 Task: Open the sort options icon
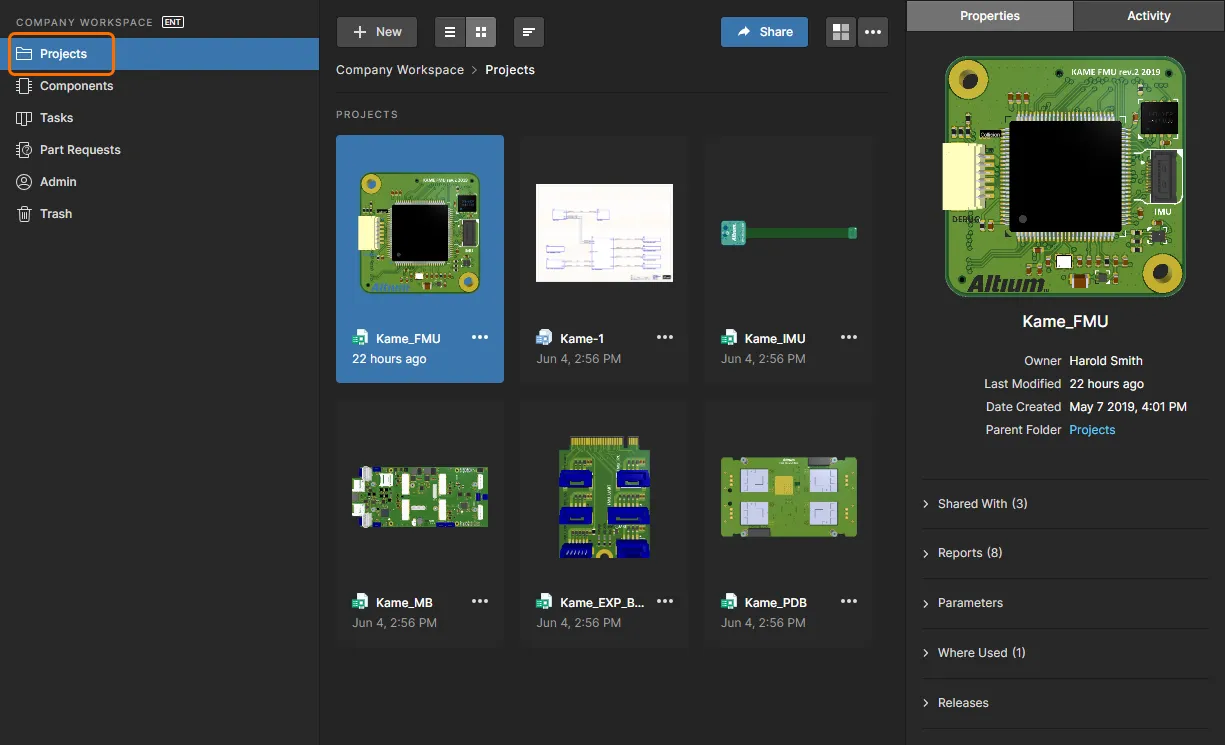(x=529, y=32)
